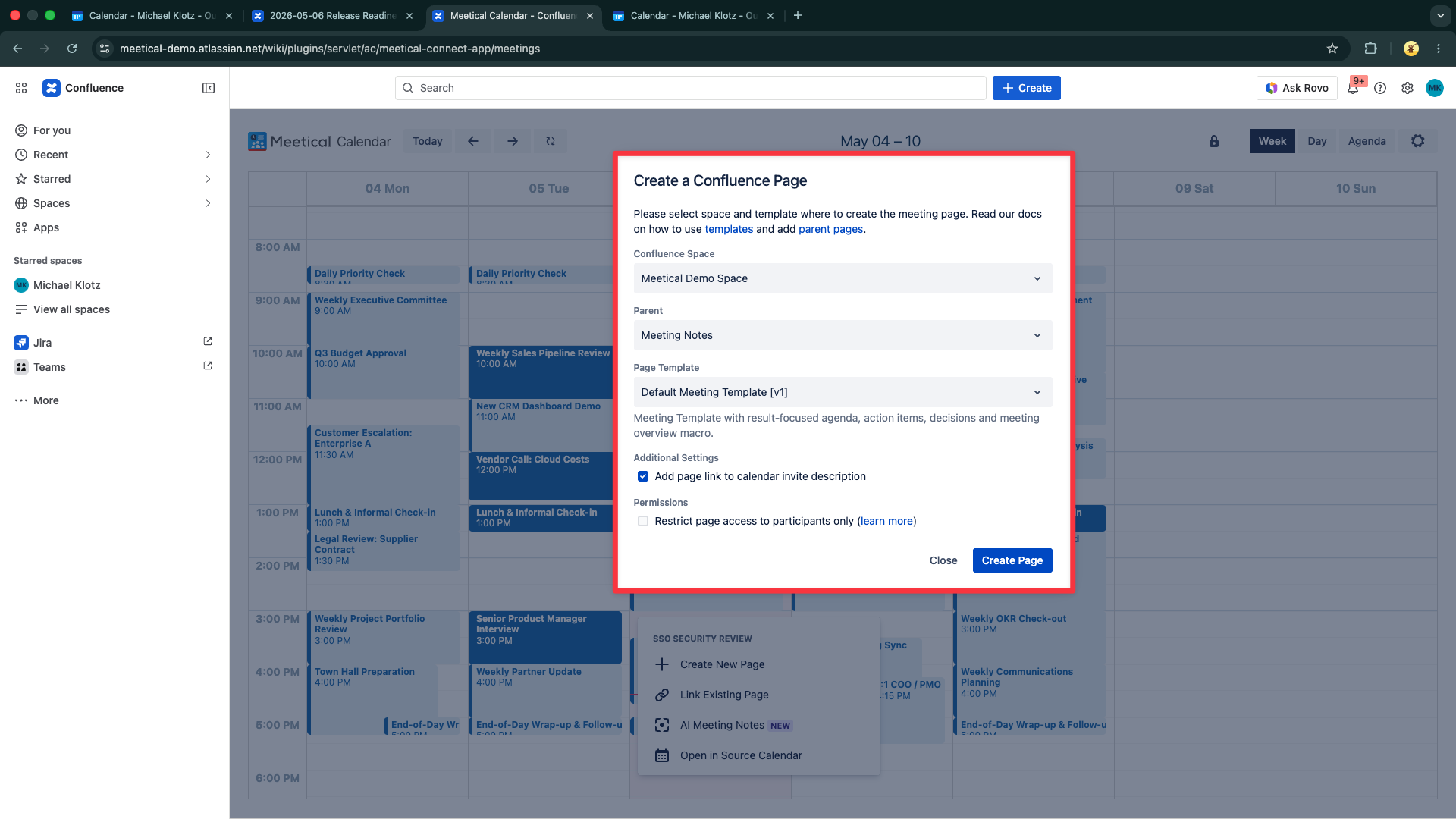This screenshot has height=819, width=1456.
Task: Toggle Add page link to calendar invite checkbox
Action: click(x=643, y=476)
